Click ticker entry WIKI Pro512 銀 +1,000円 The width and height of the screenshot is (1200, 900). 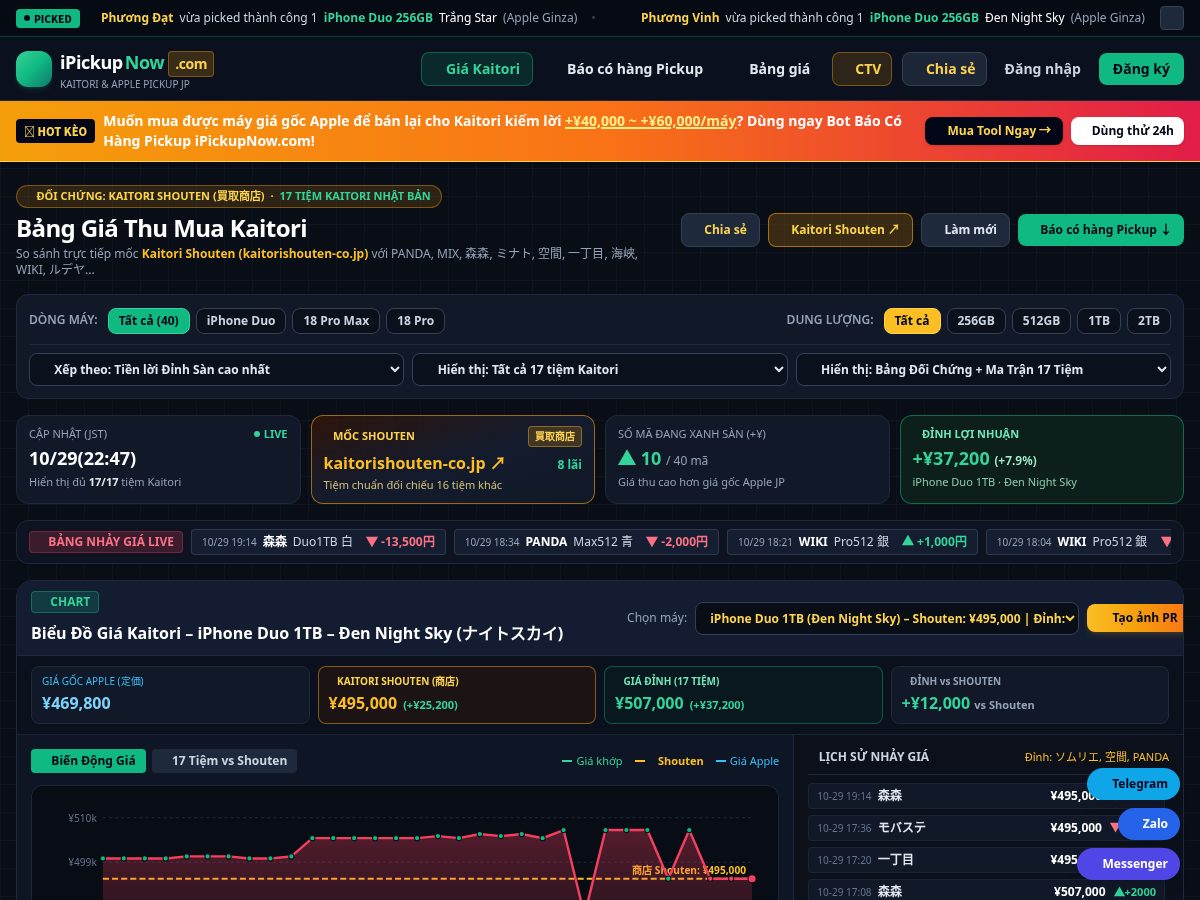click(852, 541)
